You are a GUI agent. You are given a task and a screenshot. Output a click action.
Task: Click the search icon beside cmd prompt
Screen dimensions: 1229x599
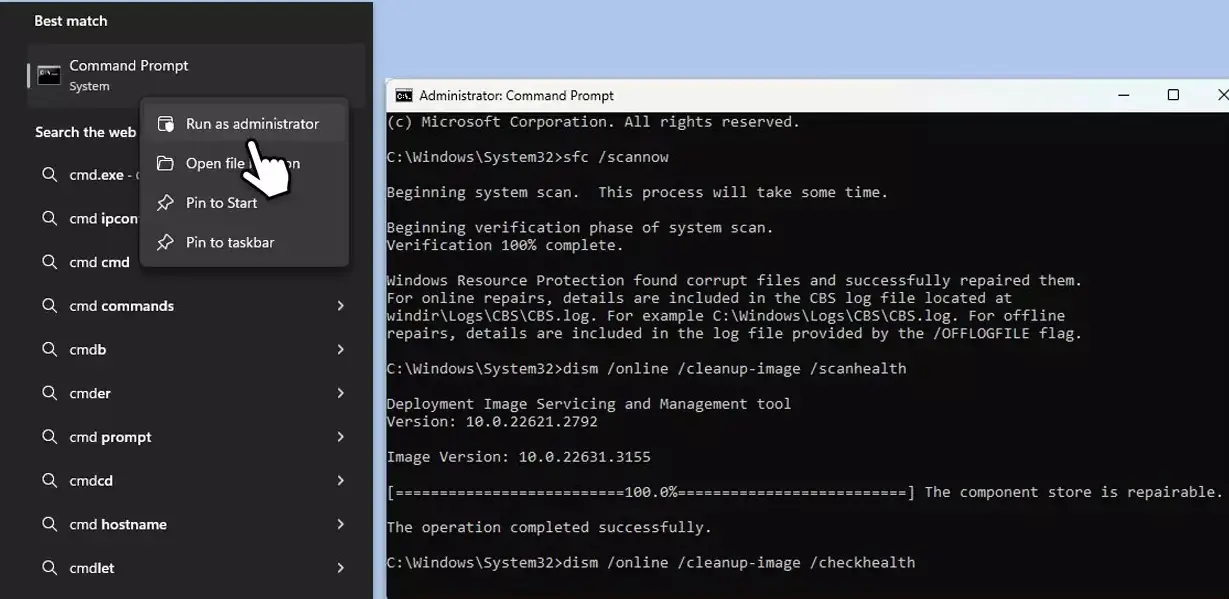(x=49, y=437)
